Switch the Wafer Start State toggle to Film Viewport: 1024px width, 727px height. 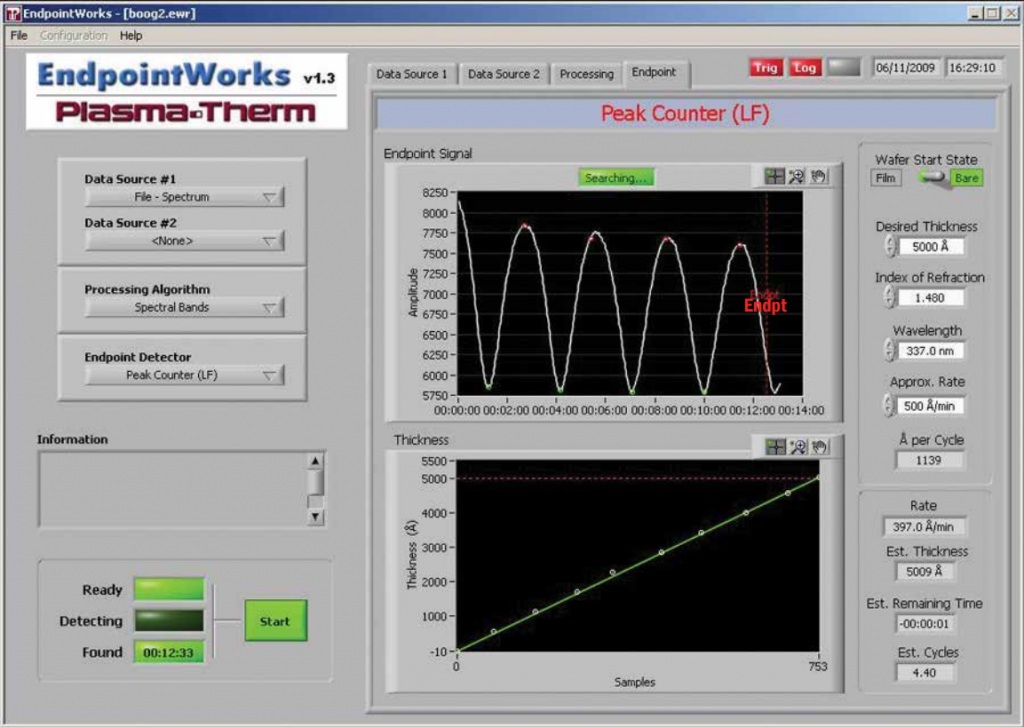pyautogui.click(x=884, y=179)
